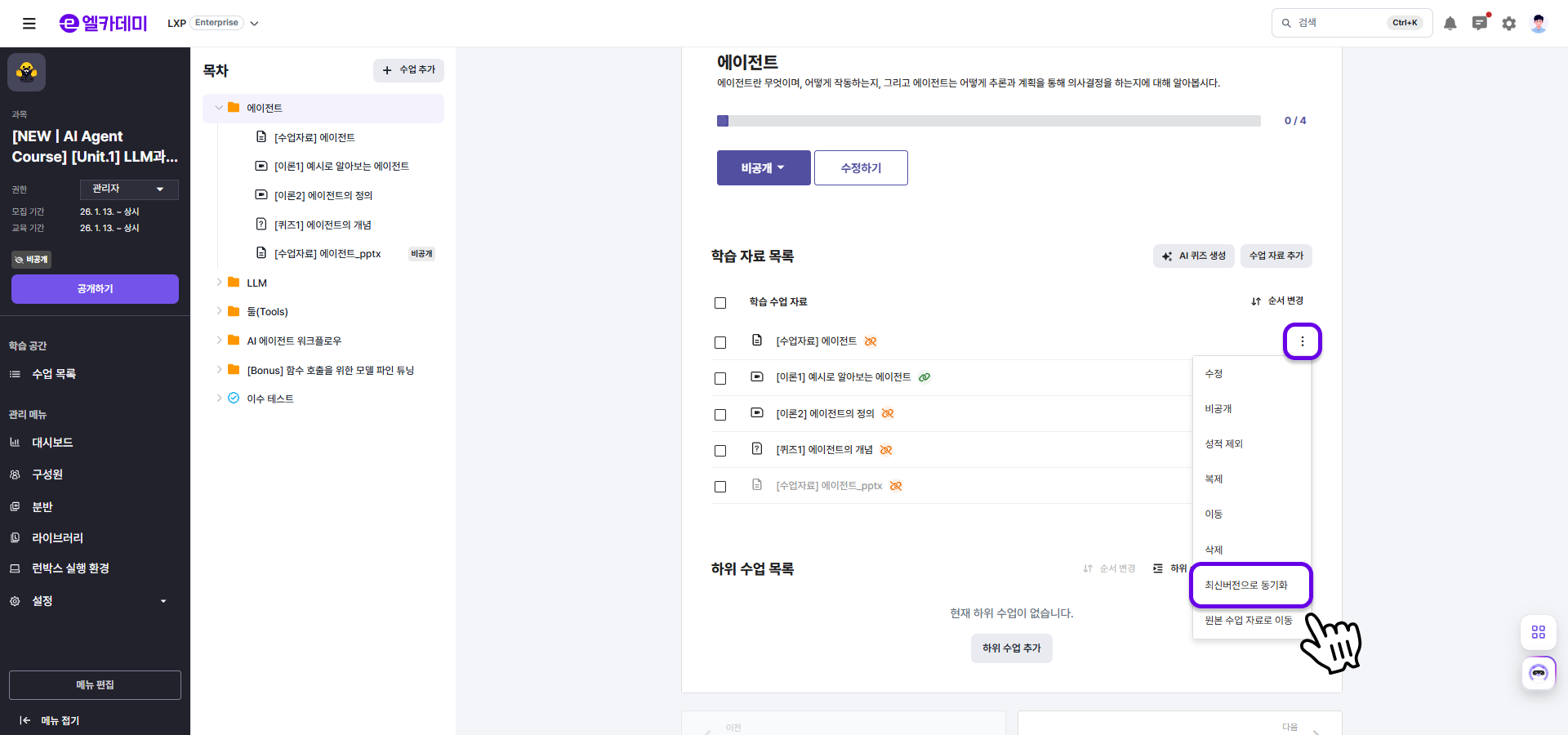1568x735 pixels.
Task: Click the lesson progress bar
Action: 988,121
